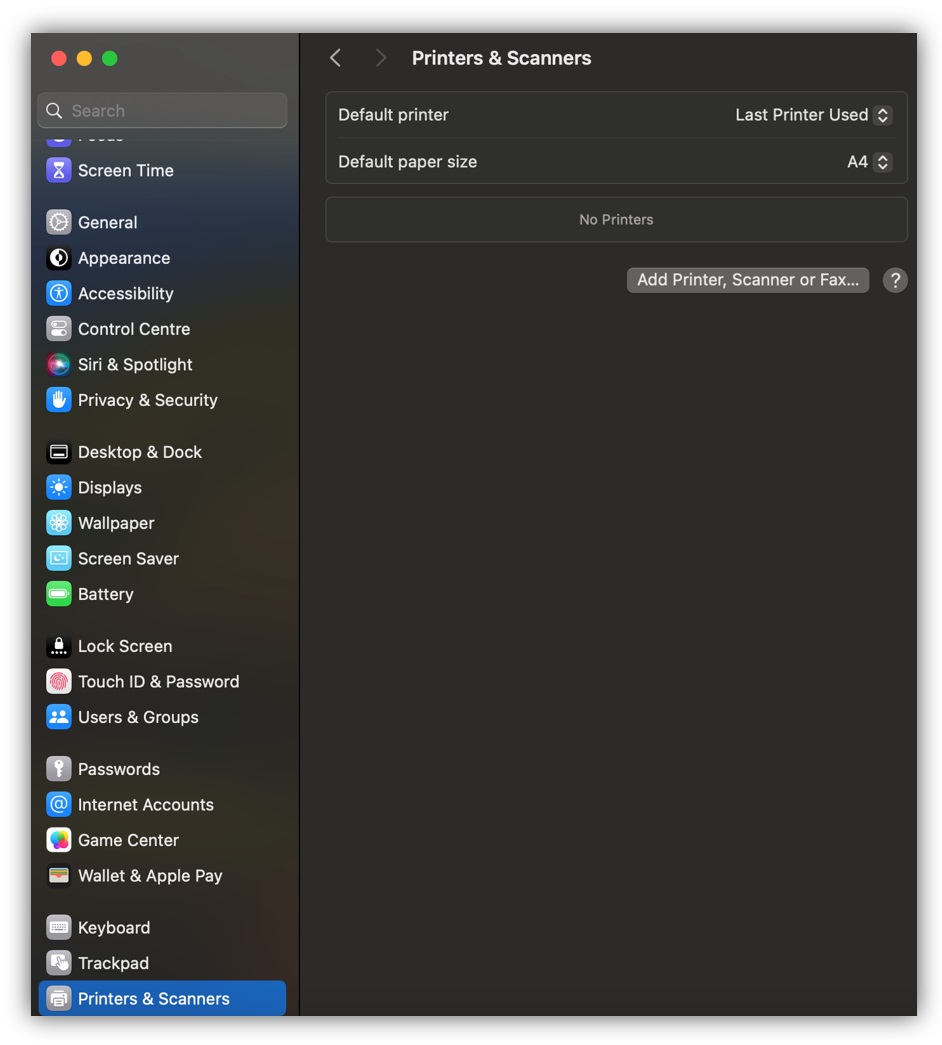Open help with the question mark button
The width and height of the screenshot is (942, 1045).
click(x=895, y=281)
